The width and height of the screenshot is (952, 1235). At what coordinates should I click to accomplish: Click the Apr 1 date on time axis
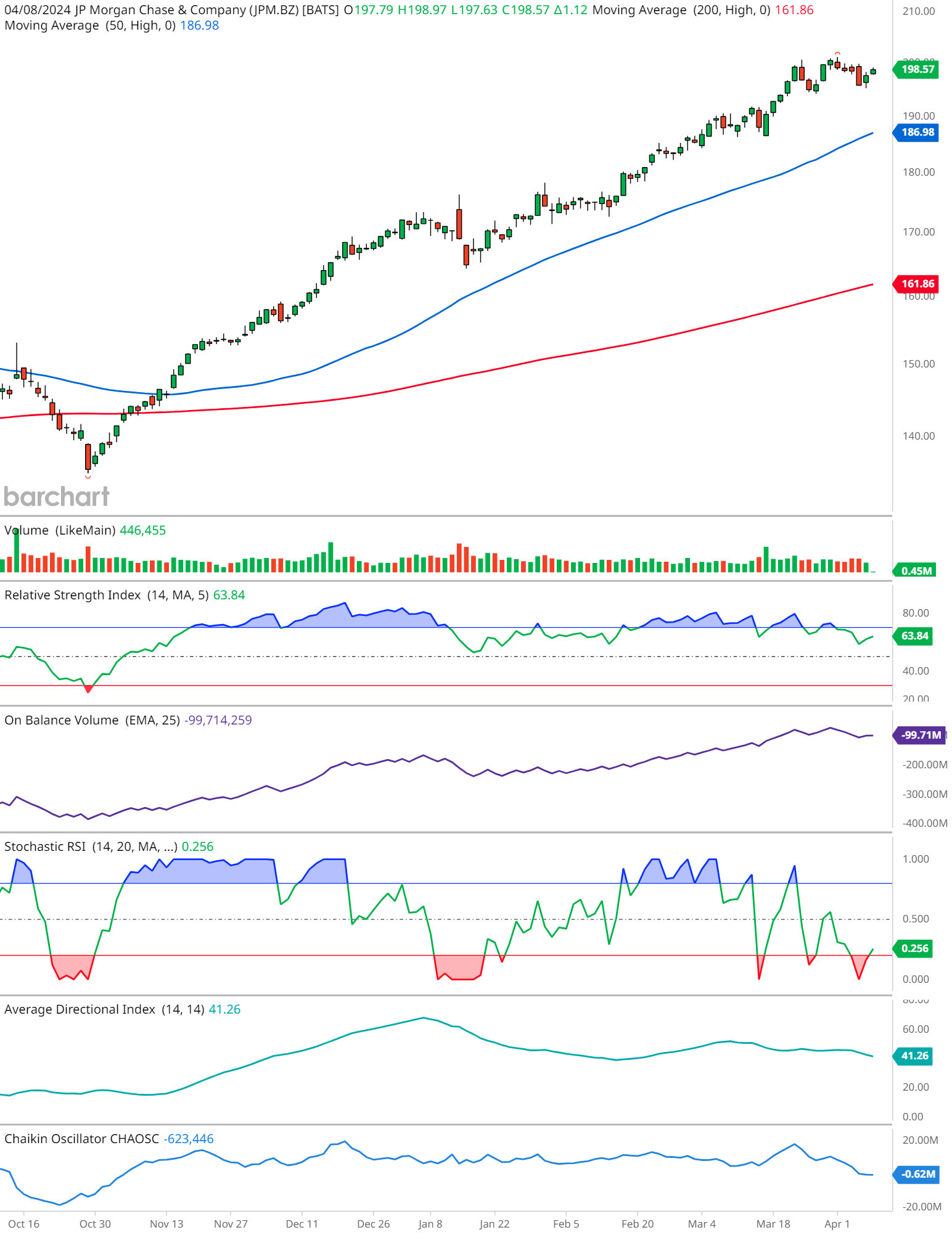pos(837,1224)
